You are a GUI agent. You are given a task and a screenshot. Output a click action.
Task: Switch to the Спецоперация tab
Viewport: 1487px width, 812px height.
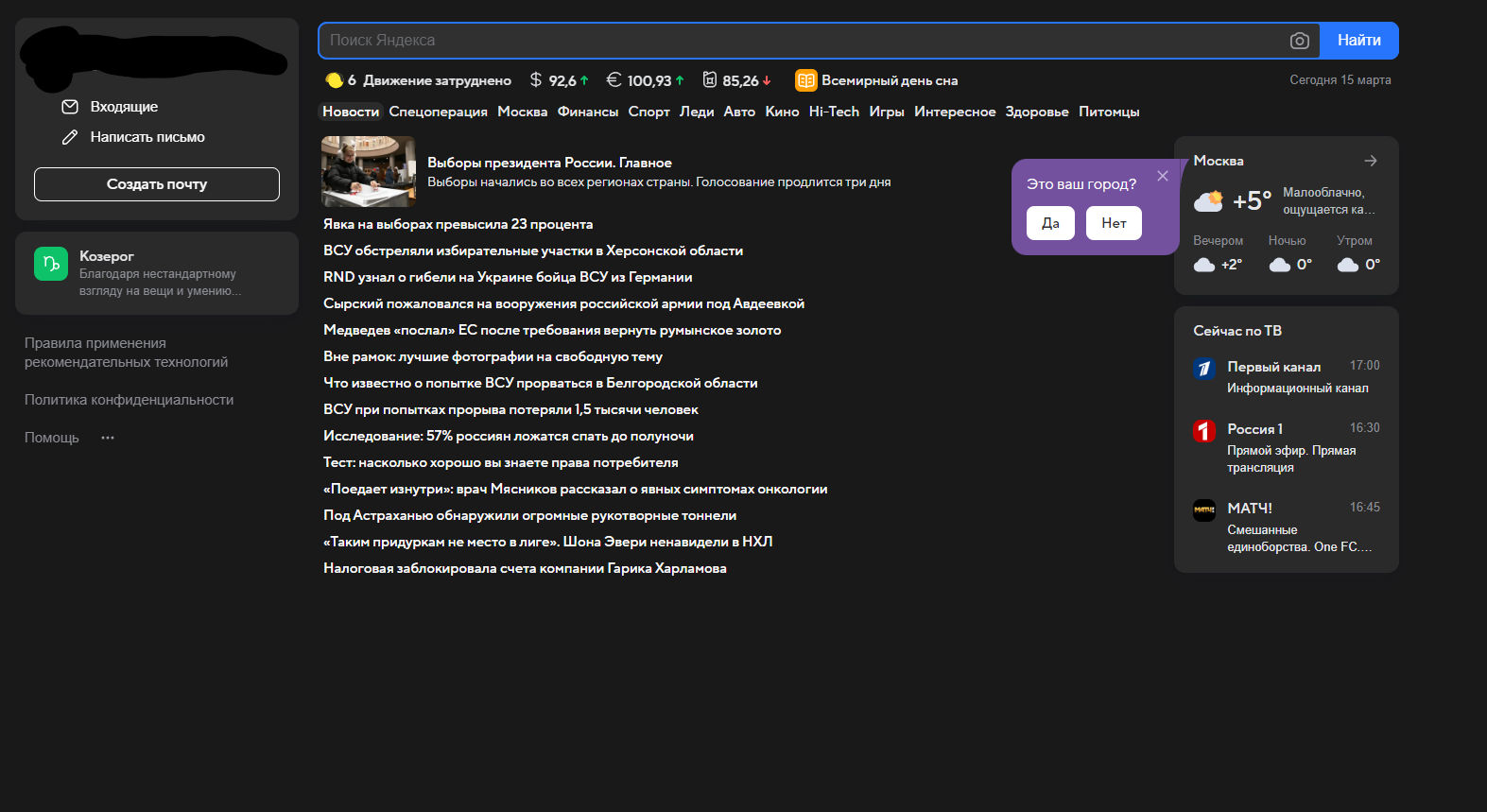pyautogui.click(x=439, y=112)
